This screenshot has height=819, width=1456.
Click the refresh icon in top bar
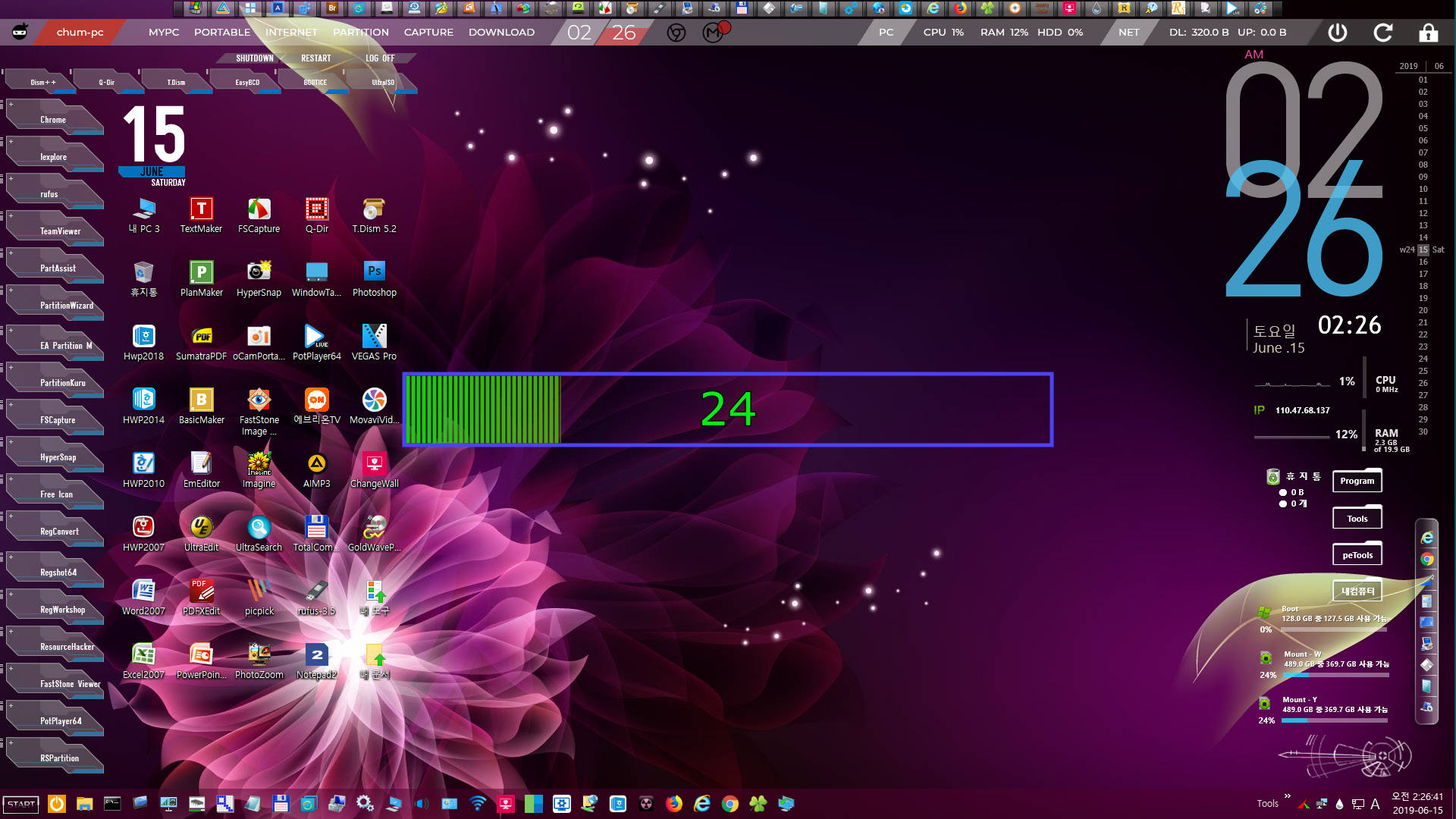(1383, 33)
